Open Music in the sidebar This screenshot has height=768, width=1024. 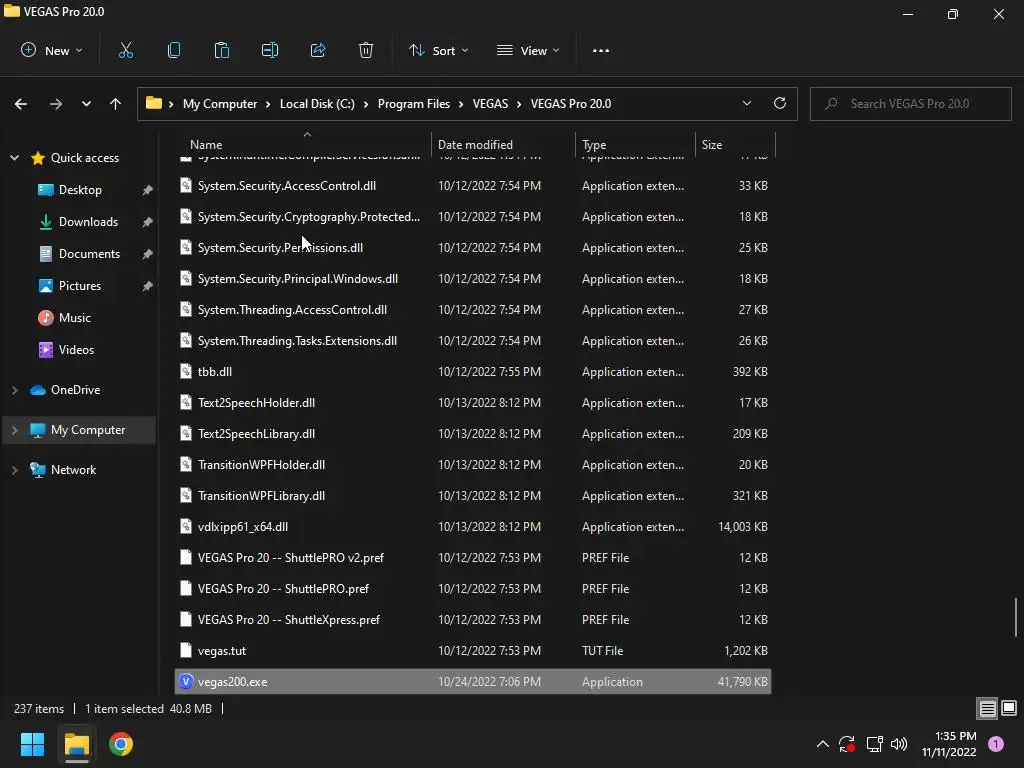[74, 318]
